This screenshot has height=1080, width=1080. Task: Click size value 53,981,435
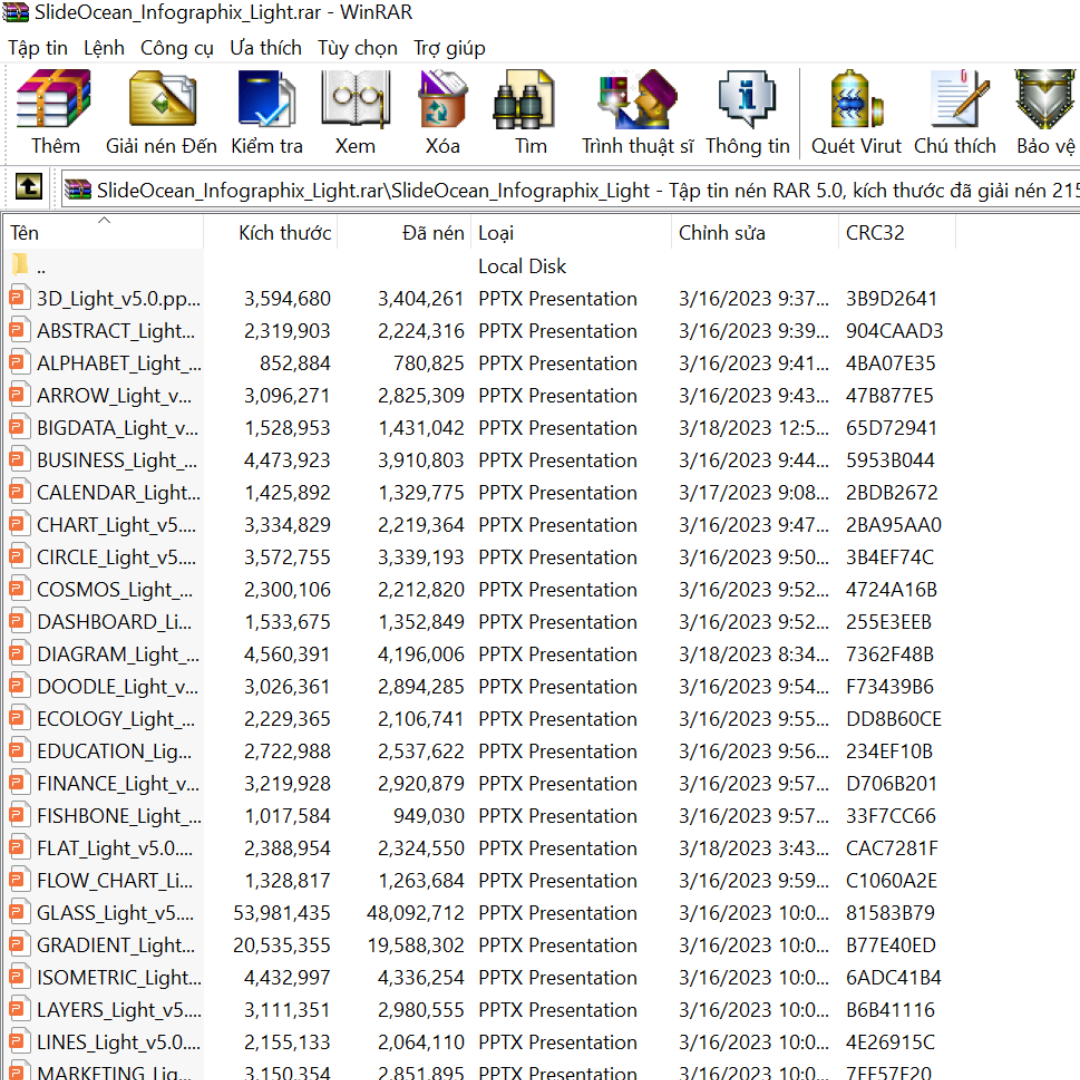click(282, 913)
